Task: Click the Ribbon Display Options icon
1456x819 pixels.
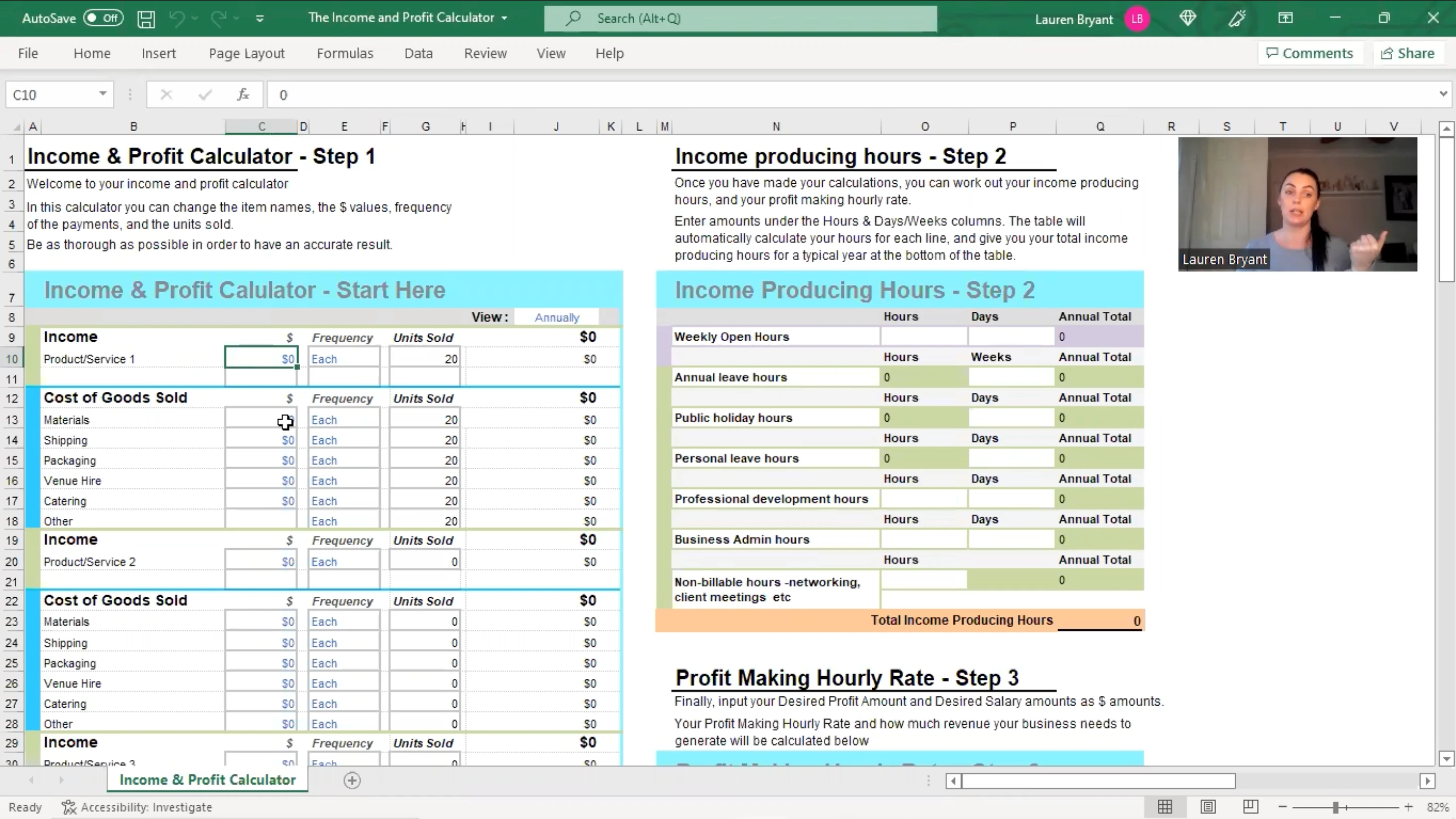Action: point(1285,18)
